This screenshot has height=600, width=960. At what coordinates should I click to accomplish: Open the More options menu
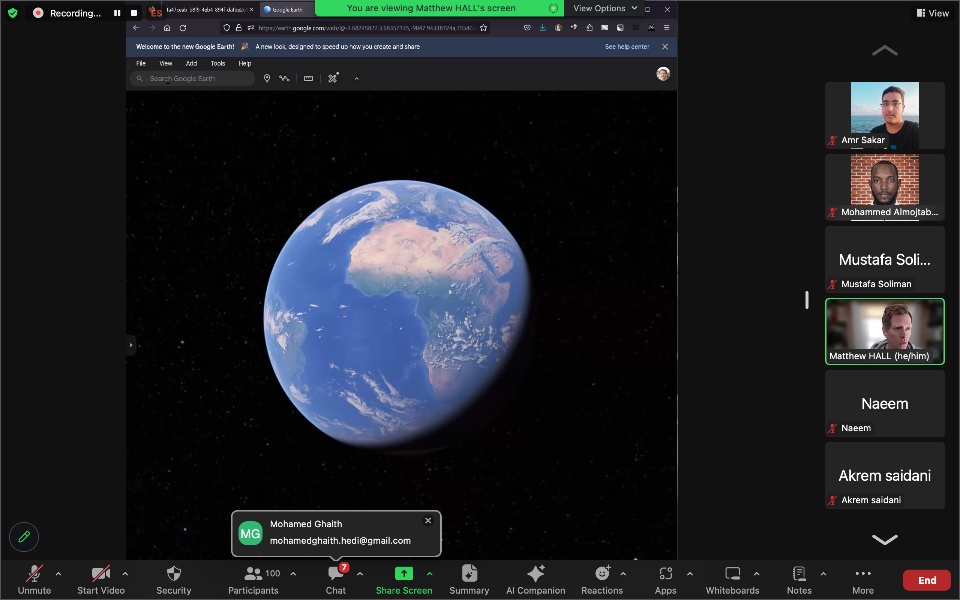click(863, 580)
